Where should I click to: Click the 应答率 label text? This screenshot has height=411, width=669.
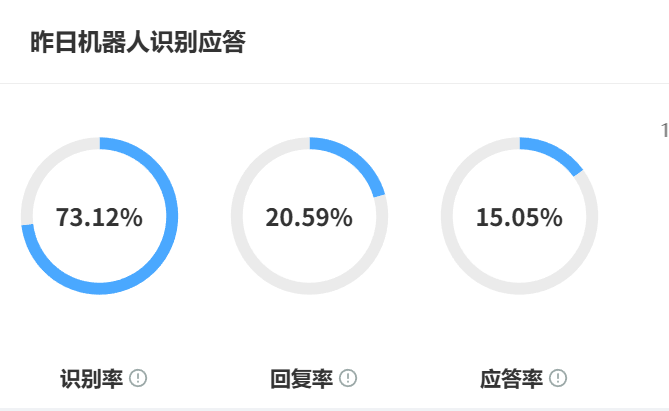tap(511, 379)
